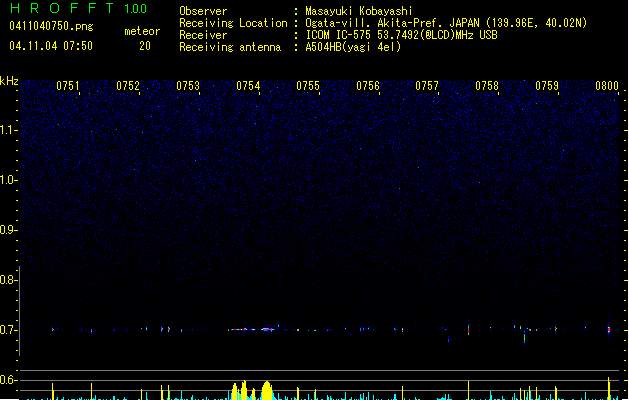Click the large yellow intensity peak near 0754
This screenshot has height=400, width=629.
[267, 390]
